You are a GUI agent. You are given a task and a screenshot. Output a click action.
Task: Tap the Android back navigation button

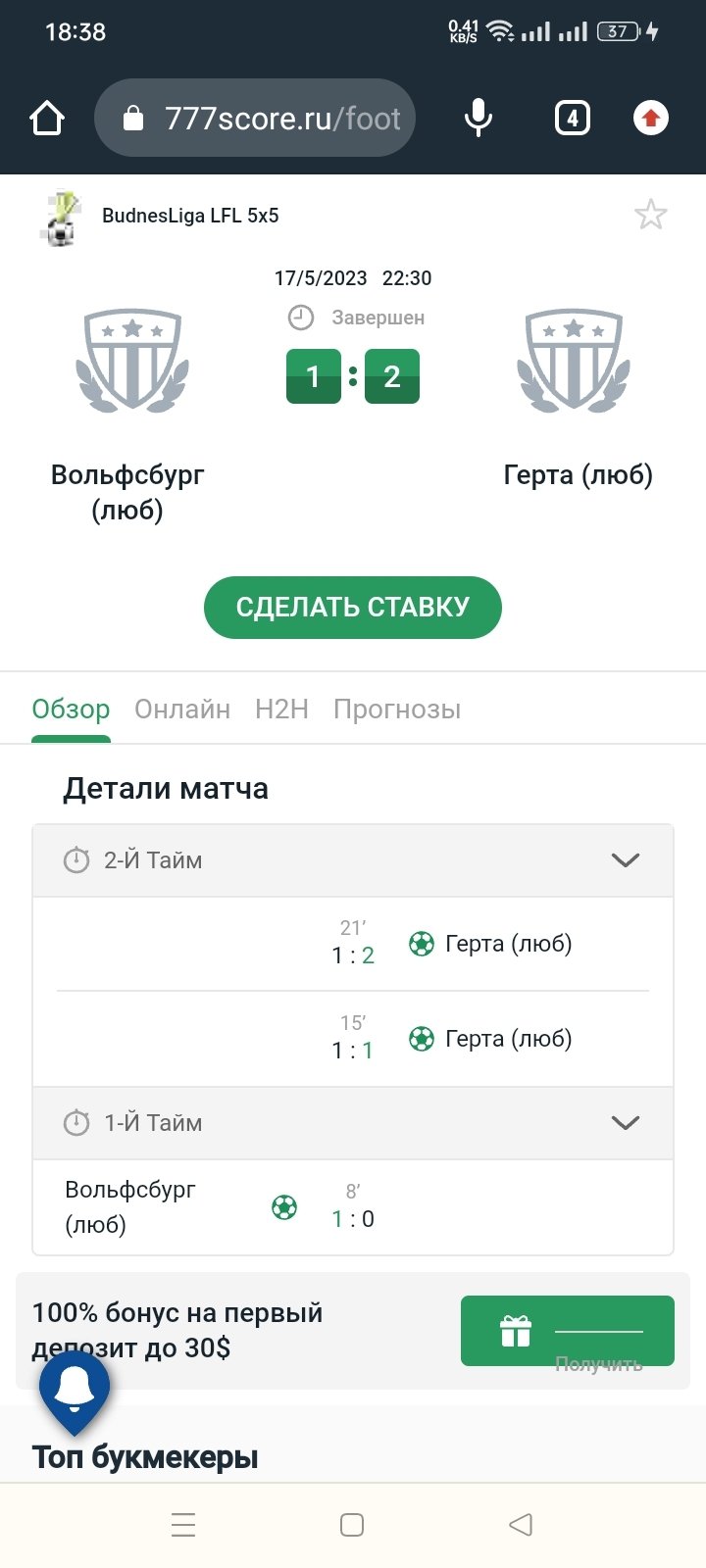click(x=521, y=1525)
